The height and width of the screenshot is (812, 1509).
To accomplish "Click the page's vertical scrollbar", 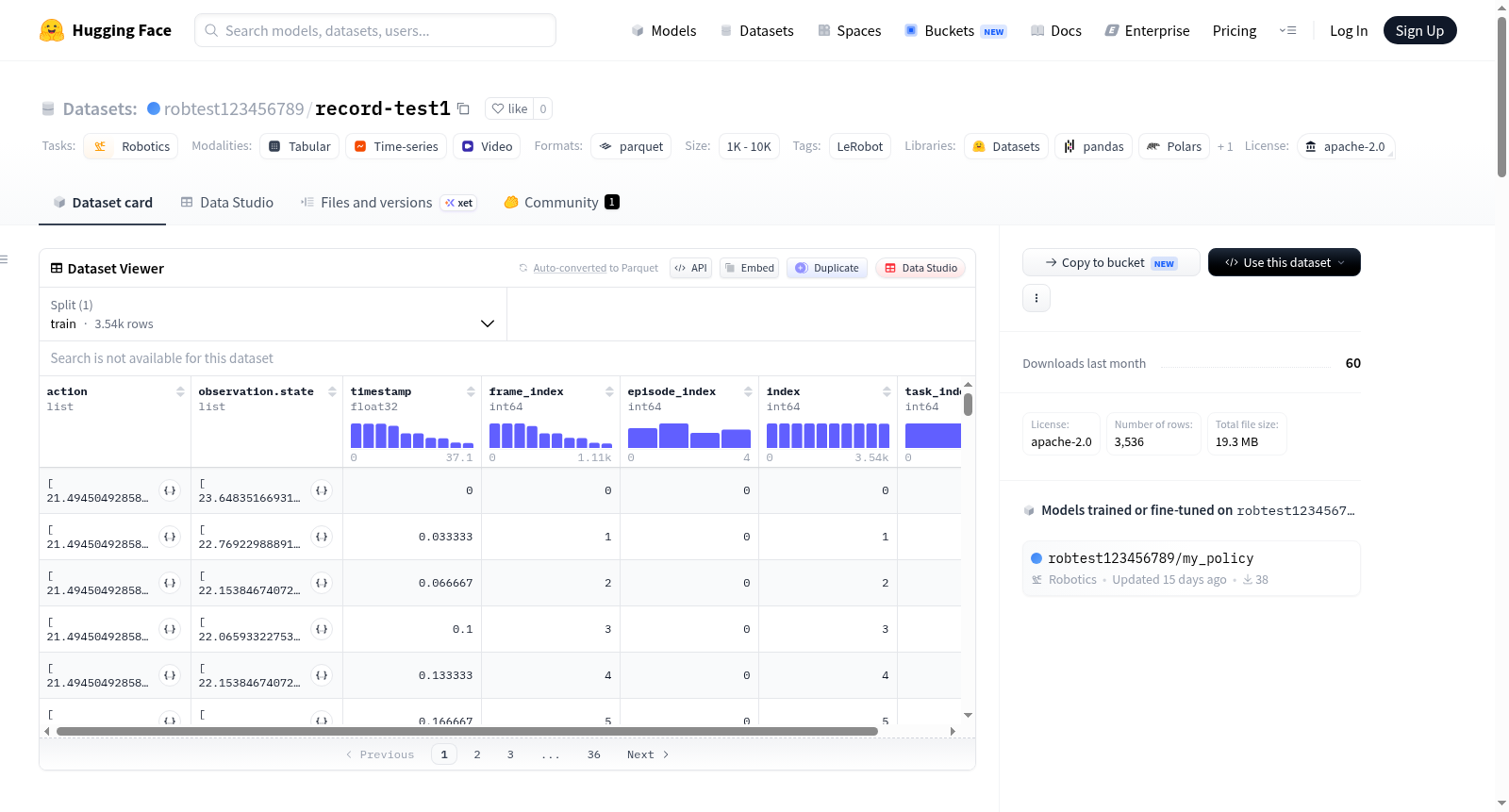I will coord(1501,97).
